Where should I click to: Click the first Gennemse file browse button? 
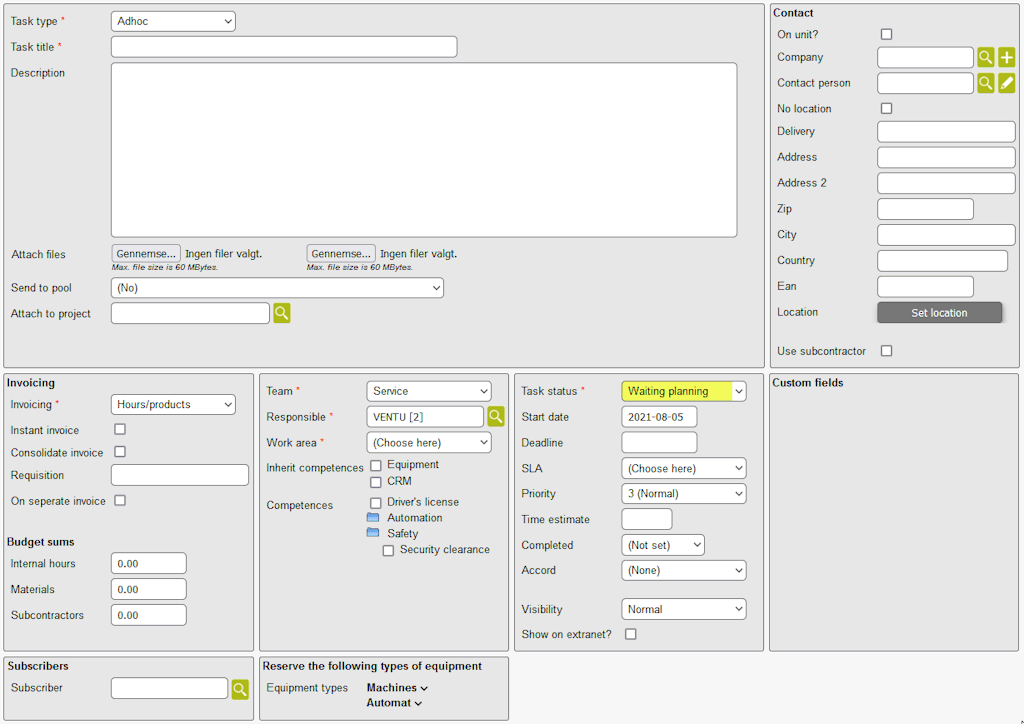click(146, 254)
